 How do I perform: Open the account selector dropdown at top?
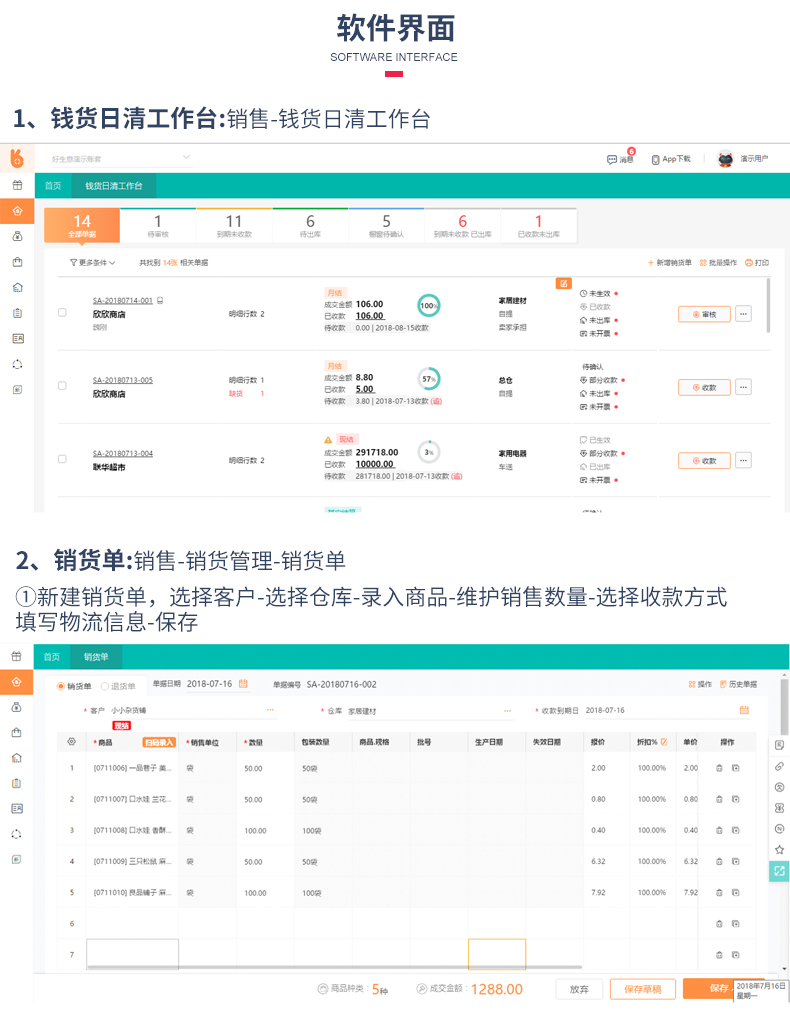[186, 158]
